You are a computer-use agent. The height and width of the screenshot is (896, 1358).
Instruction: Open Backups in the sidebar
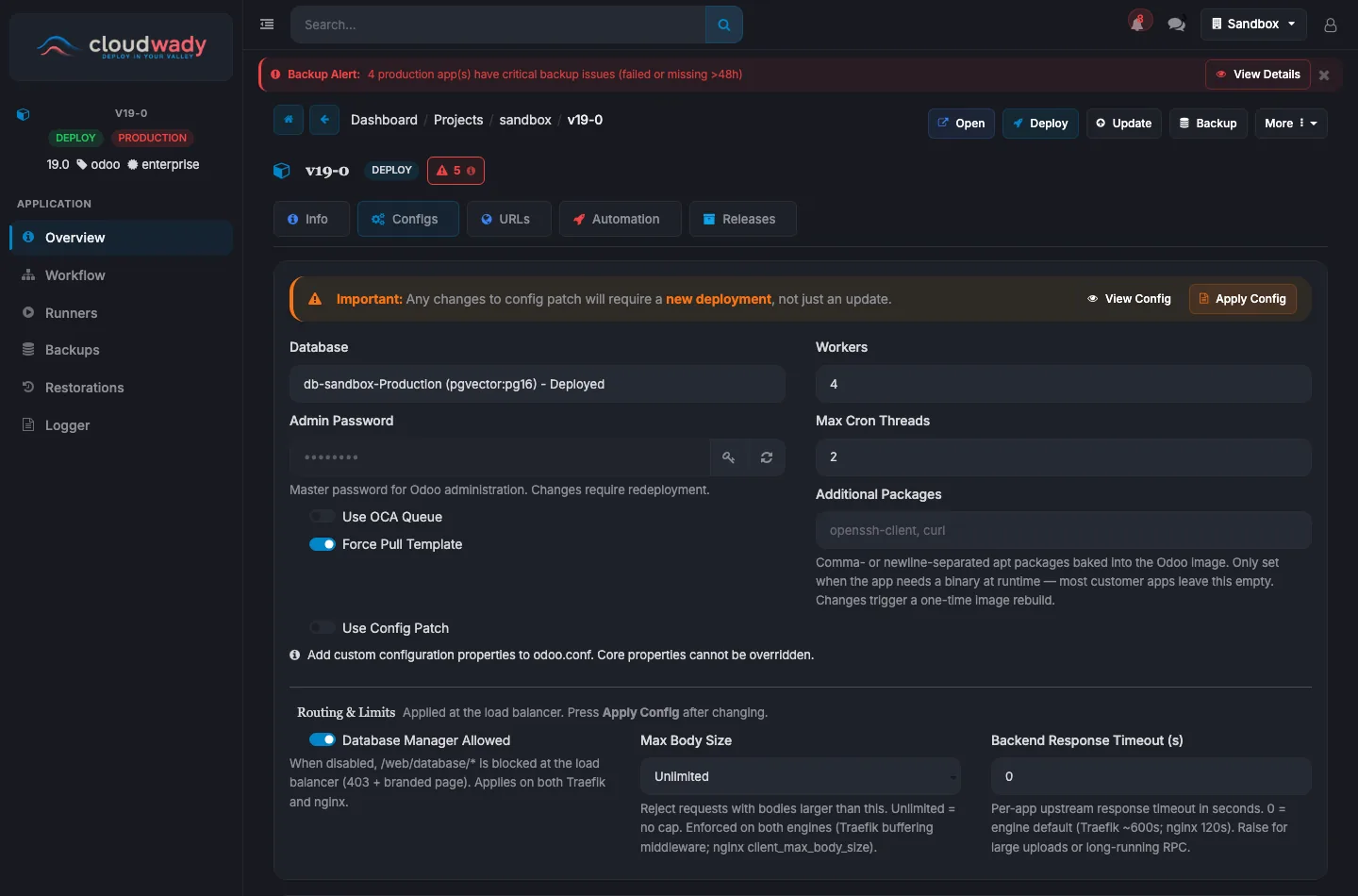pos(121,350)
